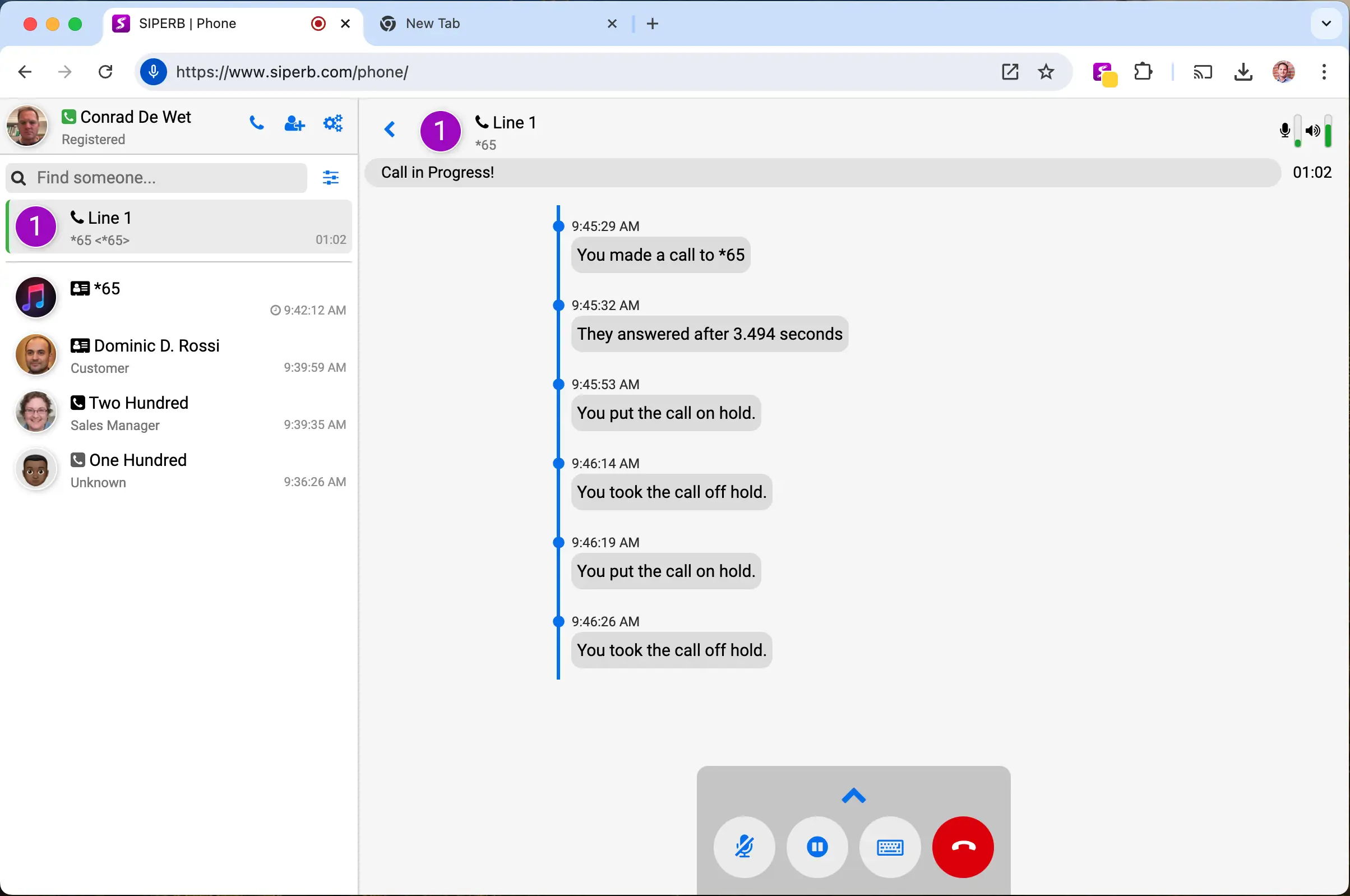1350x896 pixels.
Task: Mute the microphone on active call
Action: (x=744, y=846)
